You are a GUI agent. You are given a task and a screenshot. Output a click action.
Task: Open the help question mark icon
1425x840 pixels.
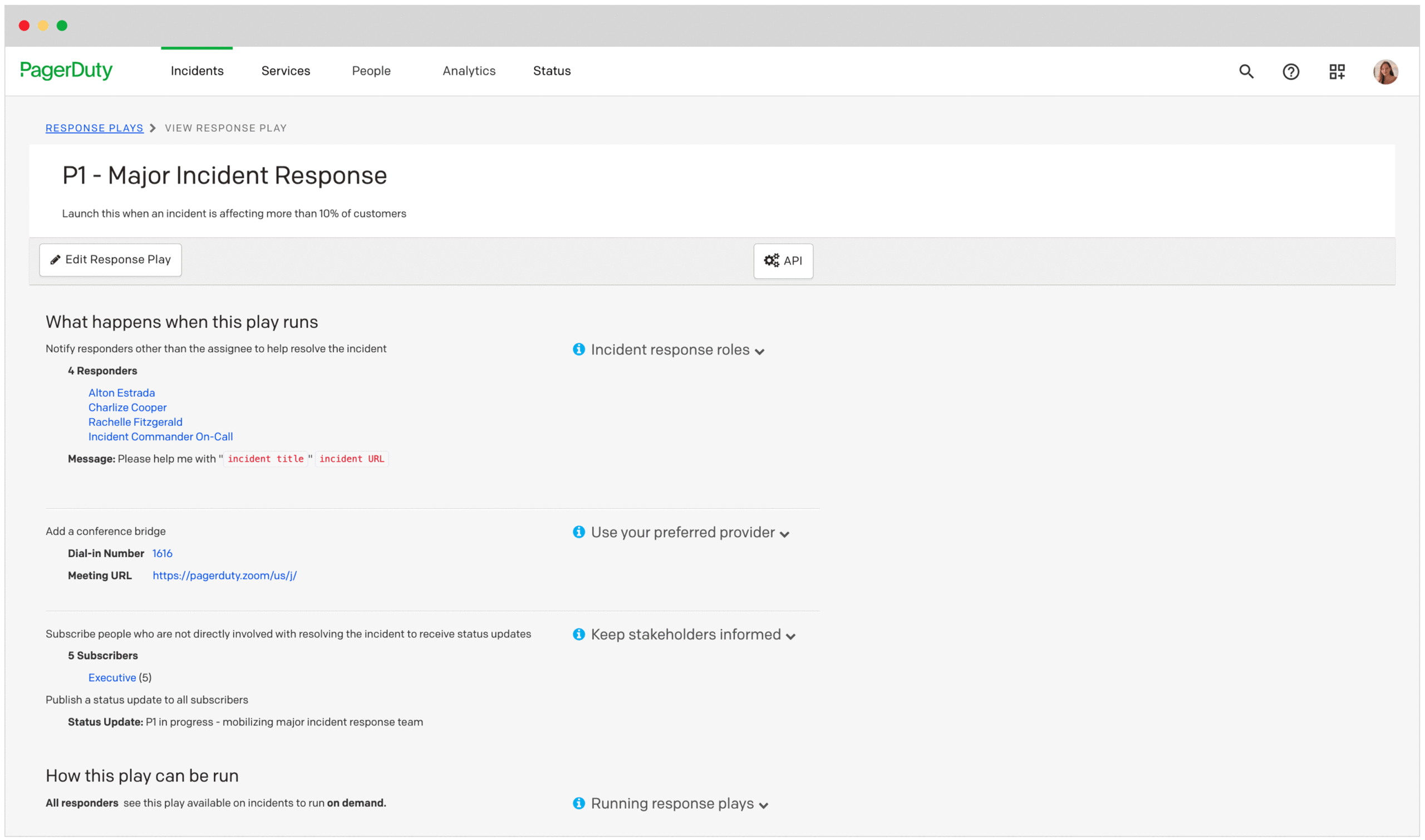click(x=1290, y=71)
